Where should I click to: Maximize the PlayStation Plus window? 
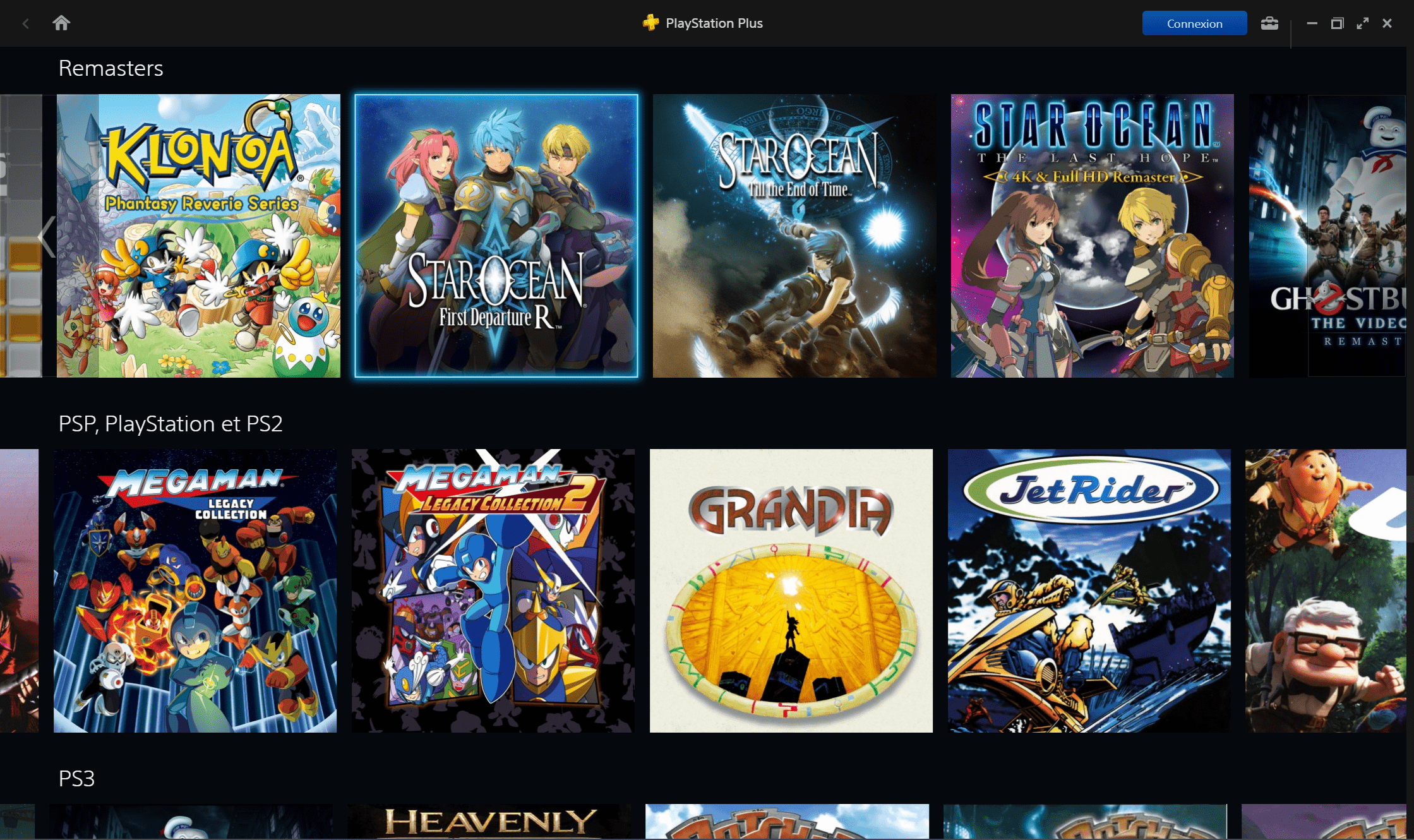click(x=1337, y=23)
